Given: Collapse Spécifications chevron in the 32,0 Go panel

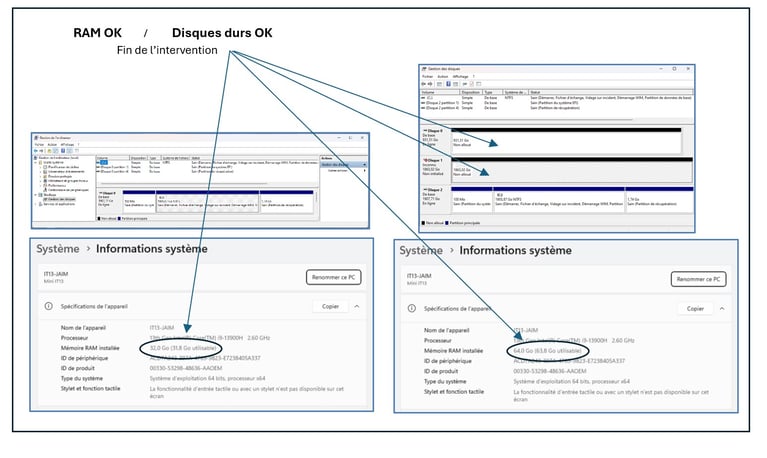Looking at the screenshot, I should (357, 306).
